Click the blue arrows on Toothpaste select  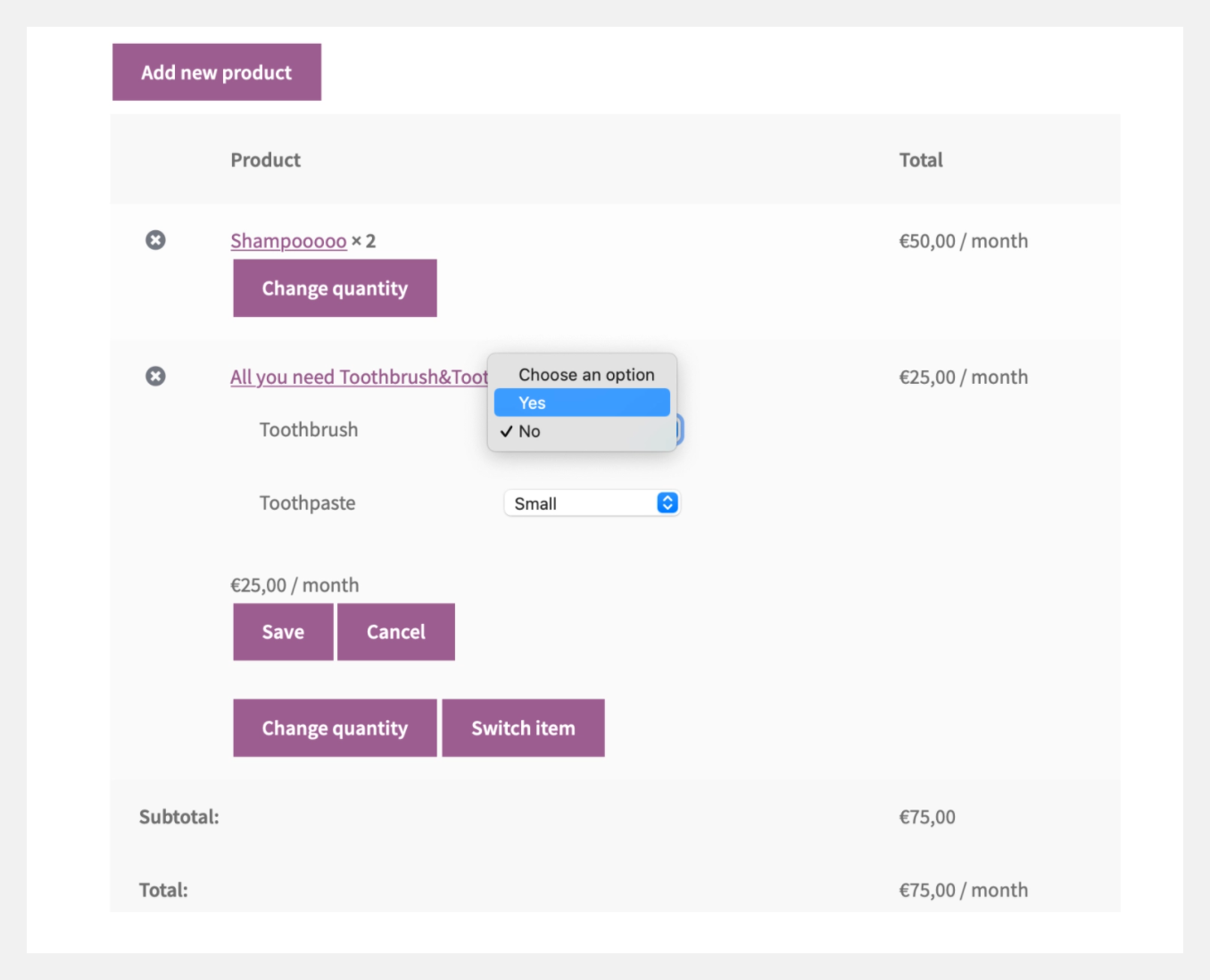tap(667, 503)
